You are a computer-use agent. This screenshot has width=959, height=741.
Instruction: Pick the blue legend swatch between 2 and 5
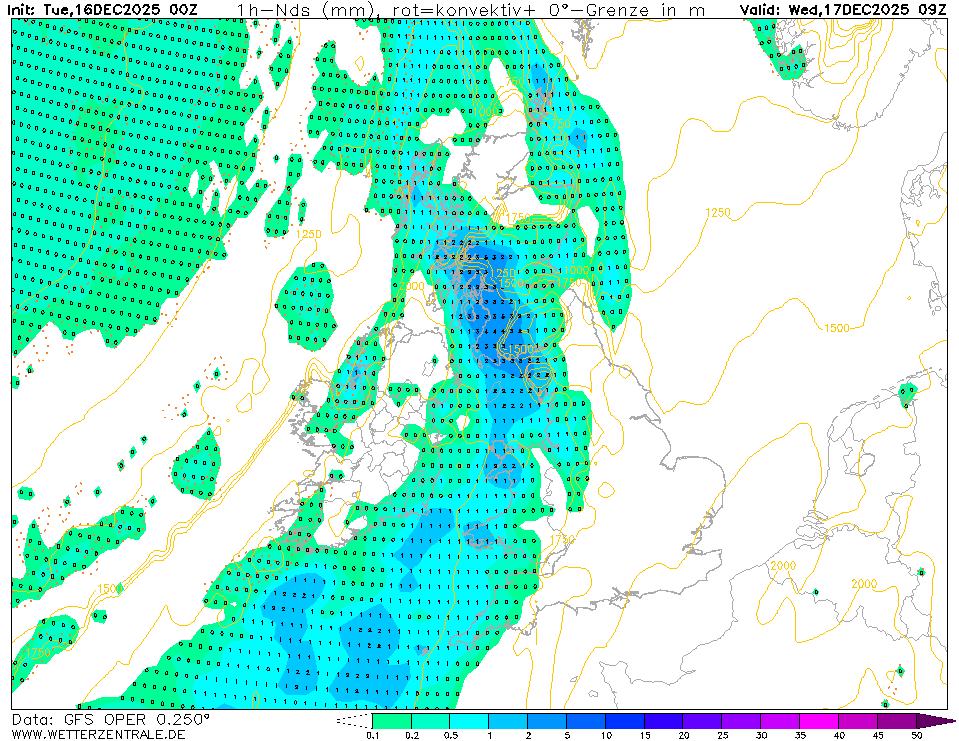click(547, 721)
